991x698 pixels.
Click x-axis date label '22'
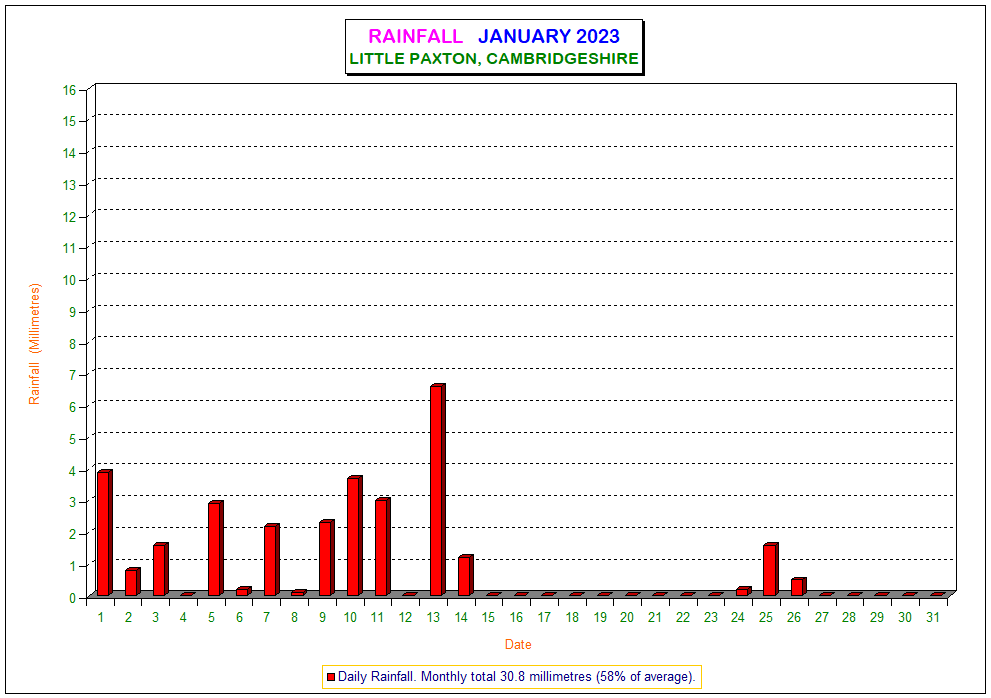coord(683,618)
